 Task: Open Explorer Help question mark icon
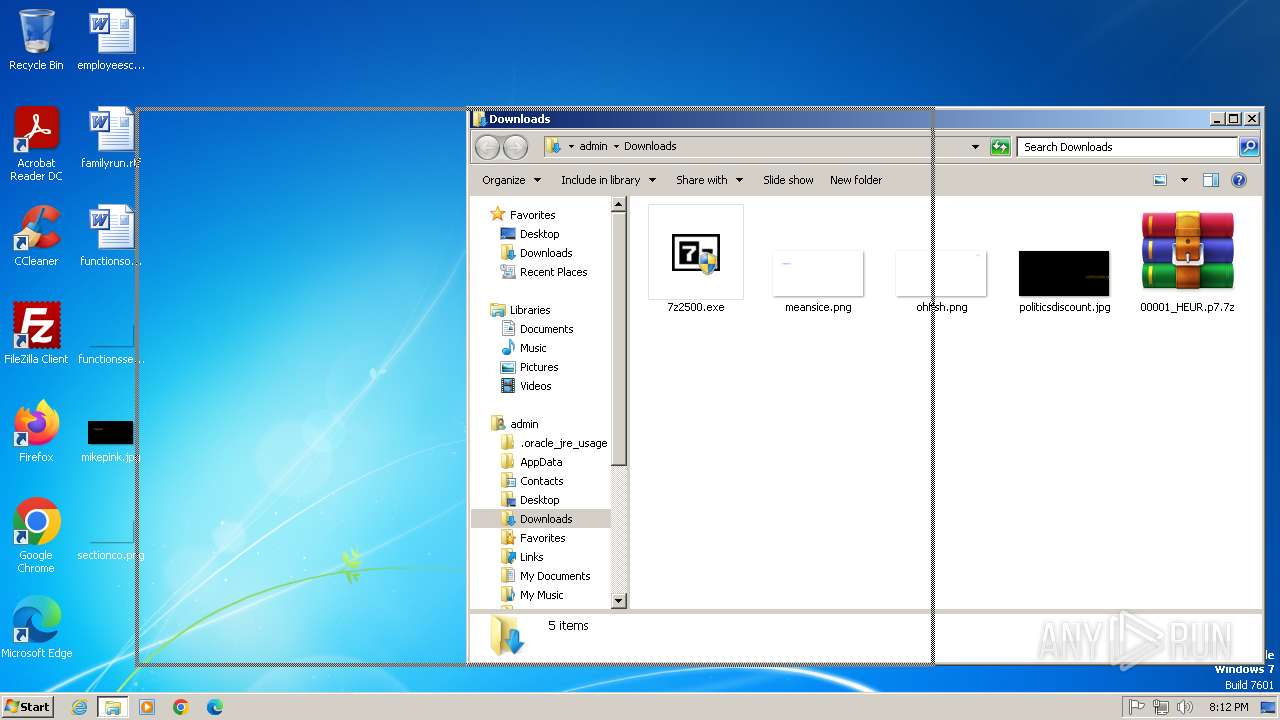(x=1239, y=180)
